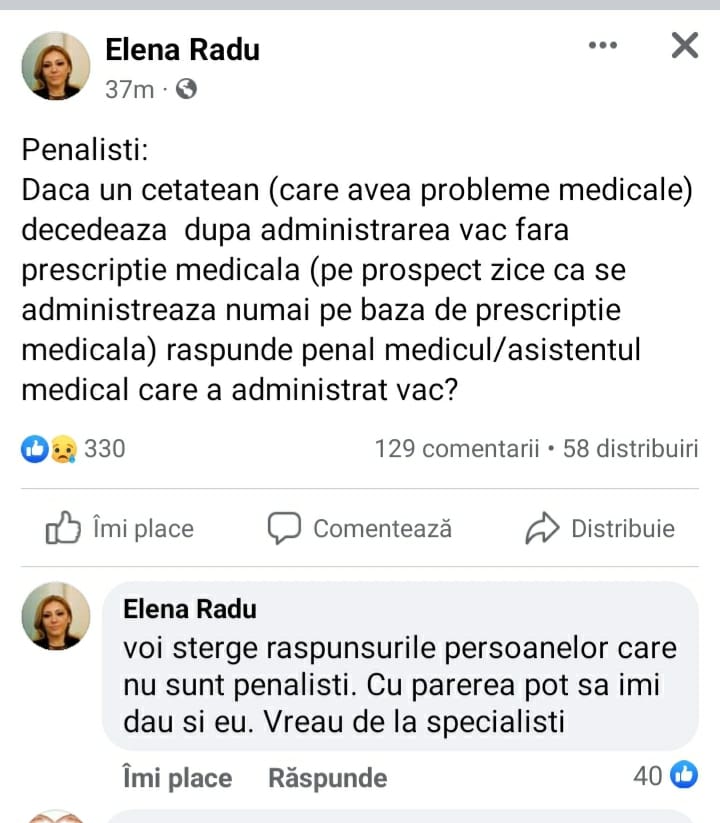Show who reacted via the 330 count
Viewport: 720px width, 823px height.
105,449
